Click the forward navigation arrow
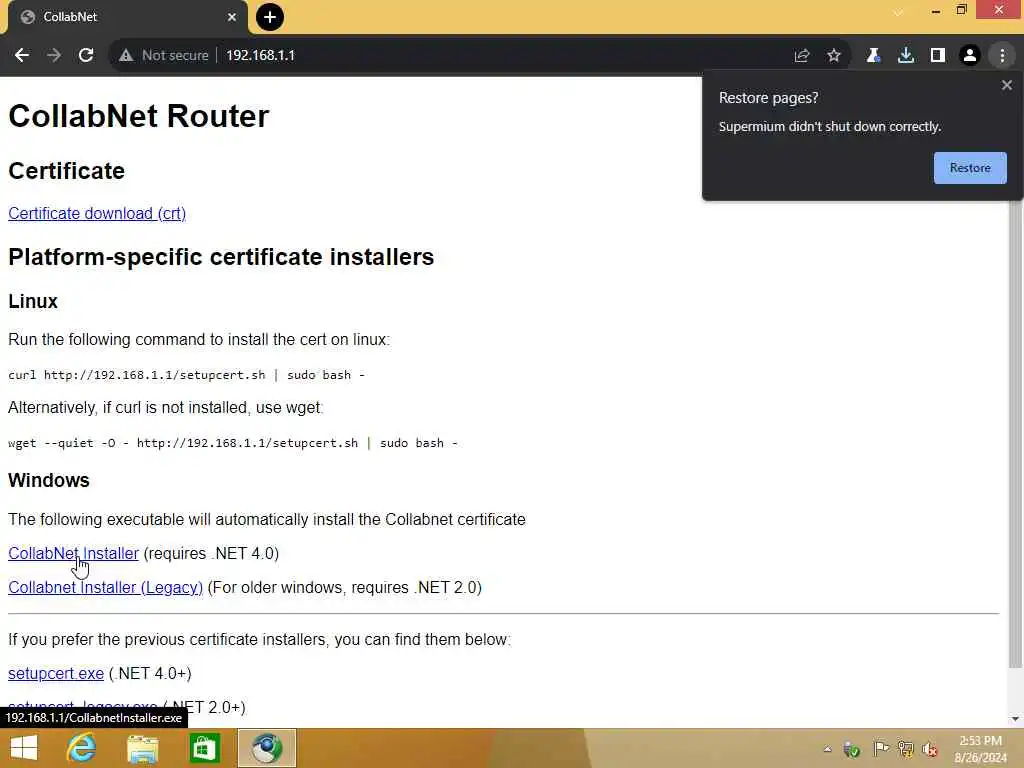Image resolution: width=1024 pixels, height=768 pixels. coord(54,56)
